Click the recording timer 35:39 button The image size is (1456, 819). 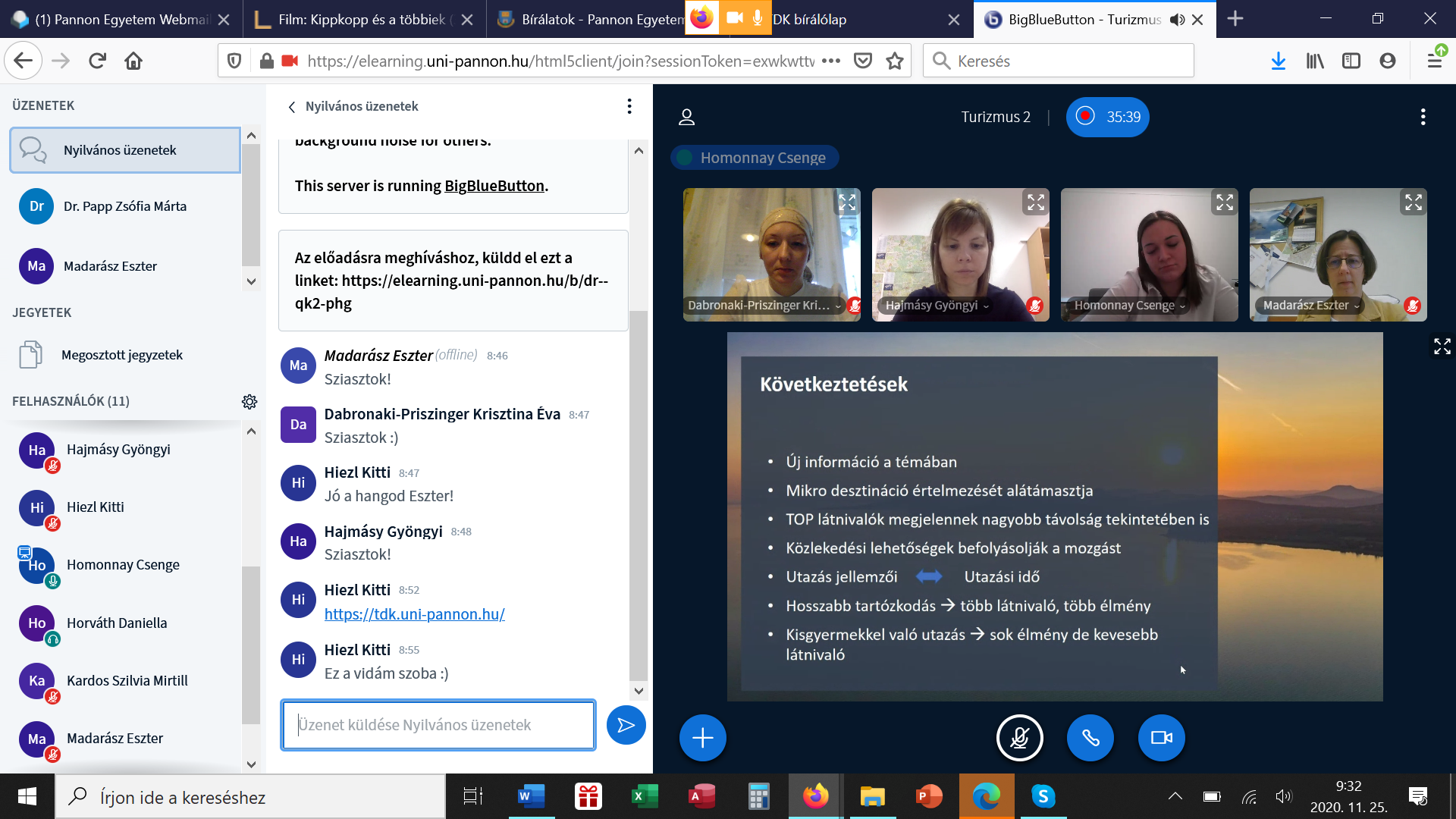(x=1107, y=117)
